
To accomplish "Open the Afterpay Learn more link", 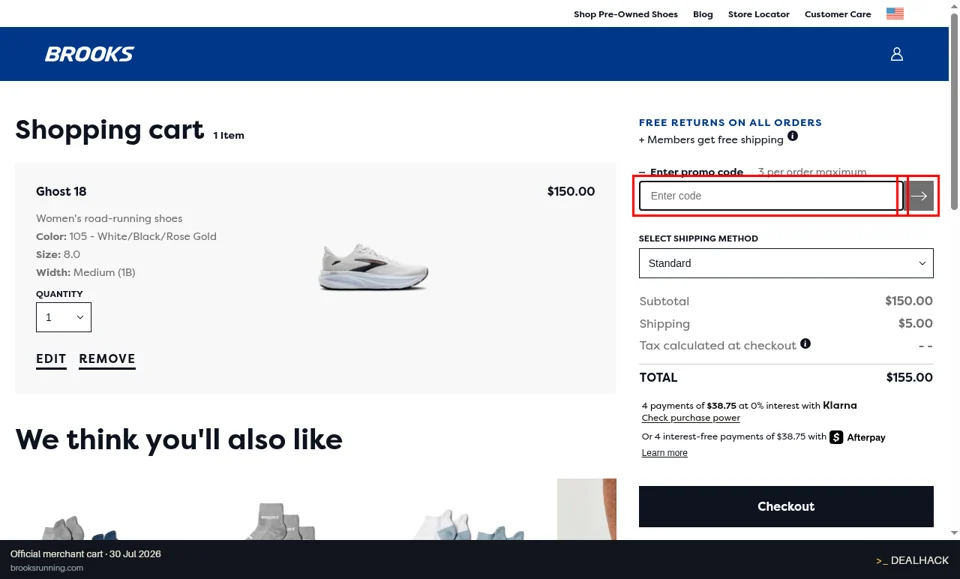I will tap(664, 453).
